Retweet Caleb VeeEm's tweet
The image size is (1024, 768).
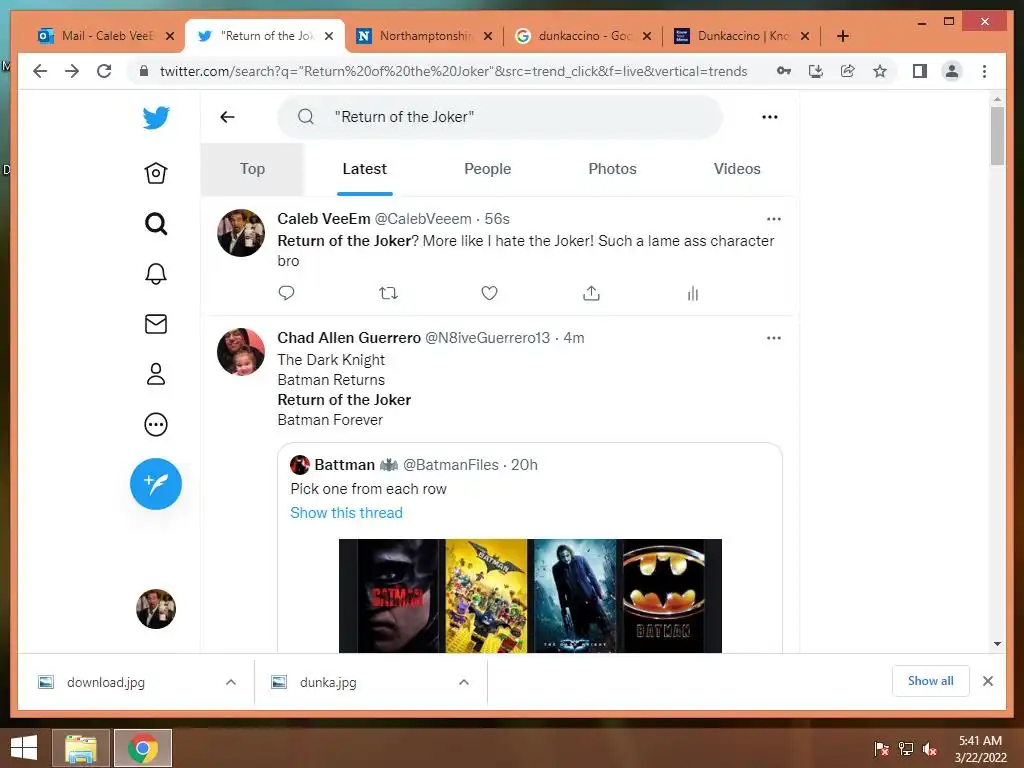[388, 293]
